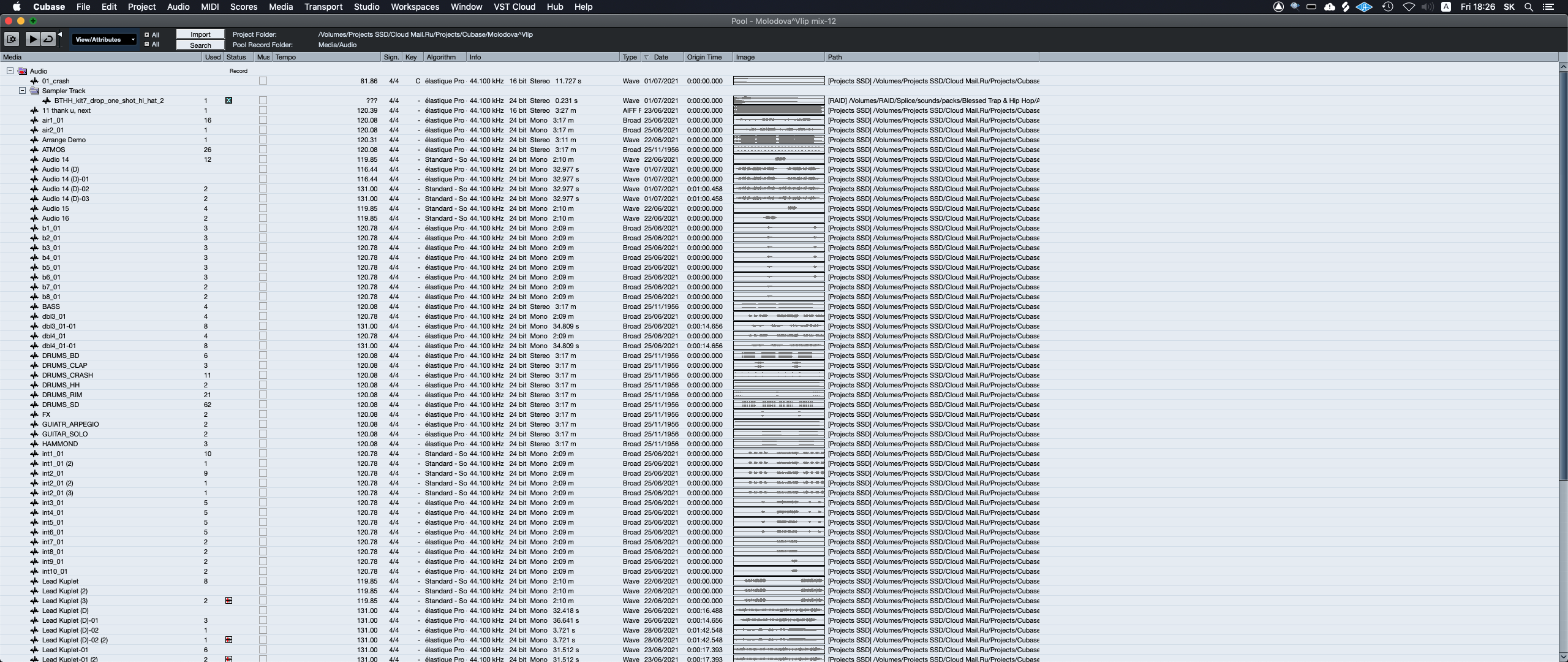Screen dimensions: 1568x662
Task: Tick Musical Mode checkbox for ATMOS
Action: point(263,150)
